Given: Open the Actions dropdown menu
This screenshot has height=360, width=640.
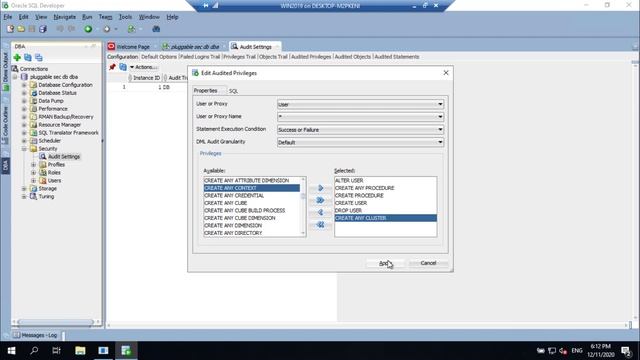Looking at the screenshot, I should (143, 67).
